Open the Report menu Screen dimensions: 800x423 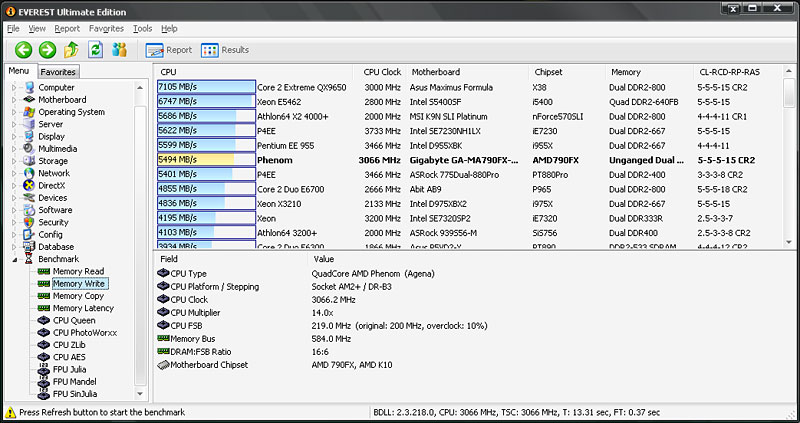point(67,29)
